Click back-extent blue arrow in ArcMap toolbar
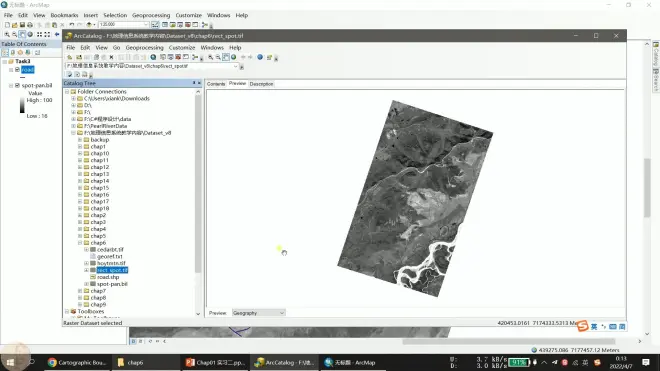The image size is (660, 371). (x=57, y=35)
